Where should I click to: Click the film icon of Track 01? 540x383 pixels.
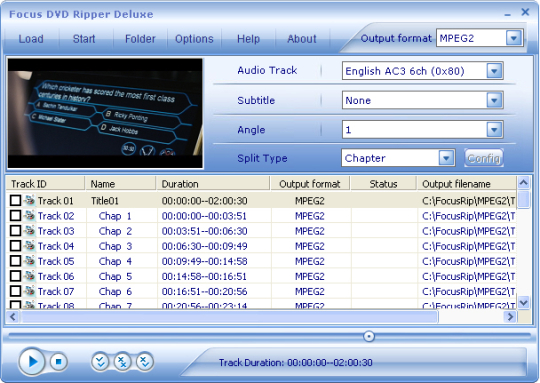click(30, 200)
